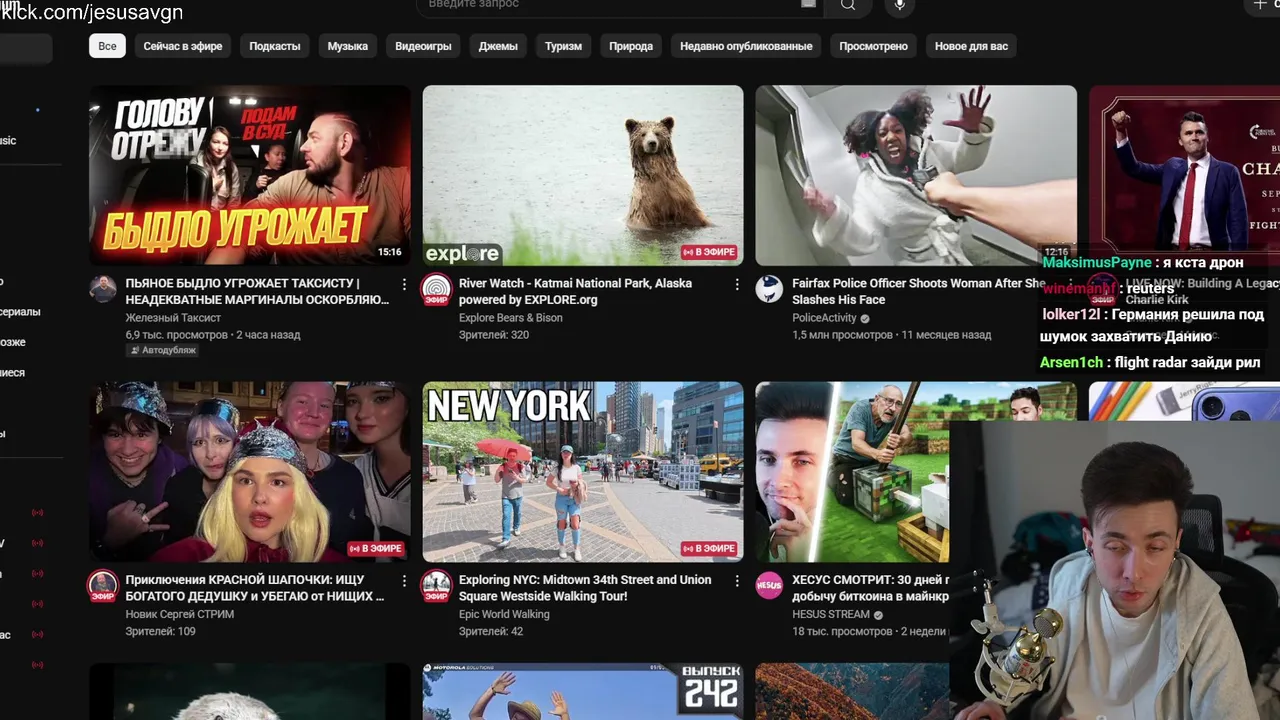The width and height of the screenshot is (1280, 720).
Task: Activate voice search microphone
Action: (x=899, y=5)
